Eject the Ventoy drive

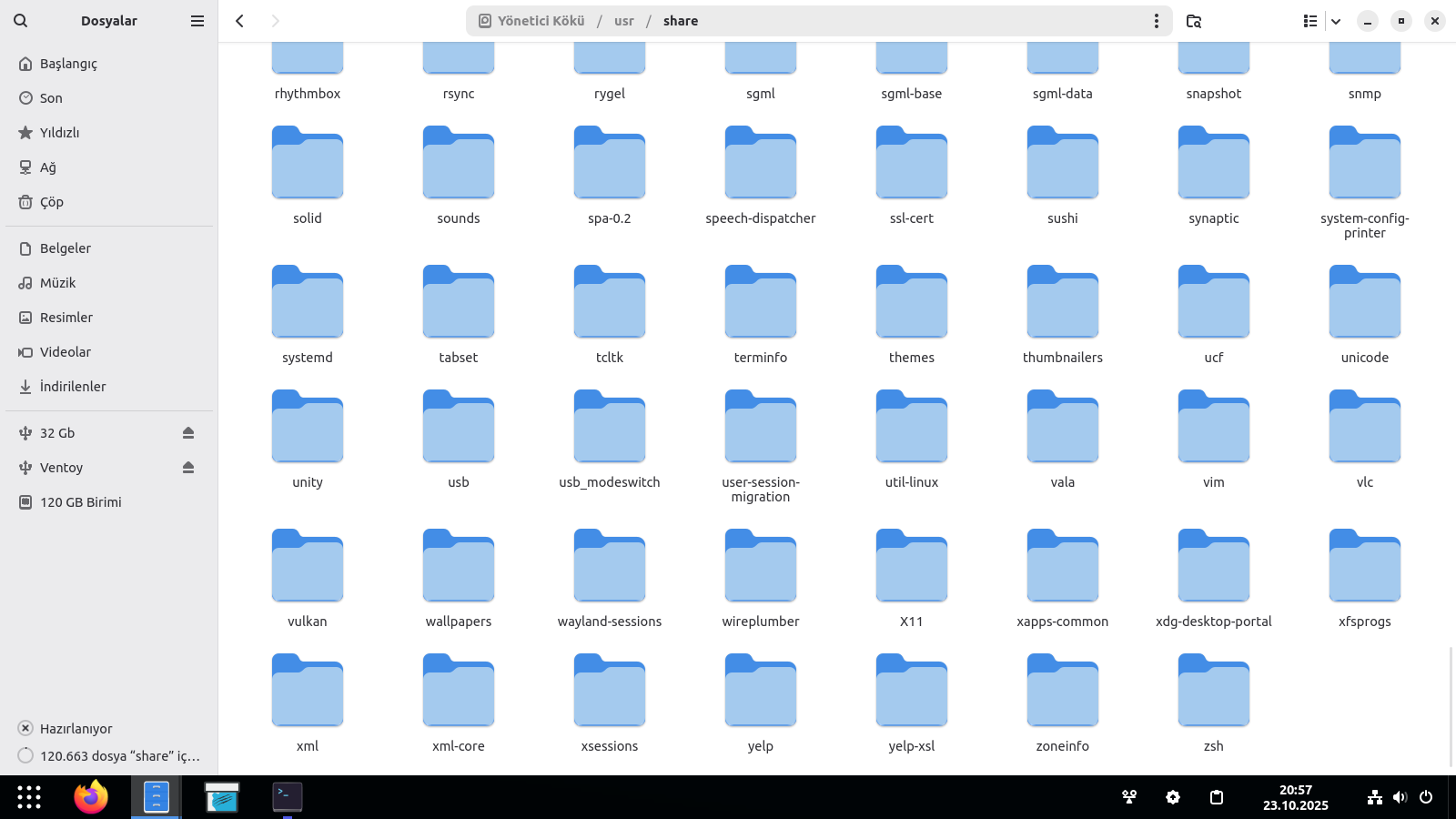point(188,468)
